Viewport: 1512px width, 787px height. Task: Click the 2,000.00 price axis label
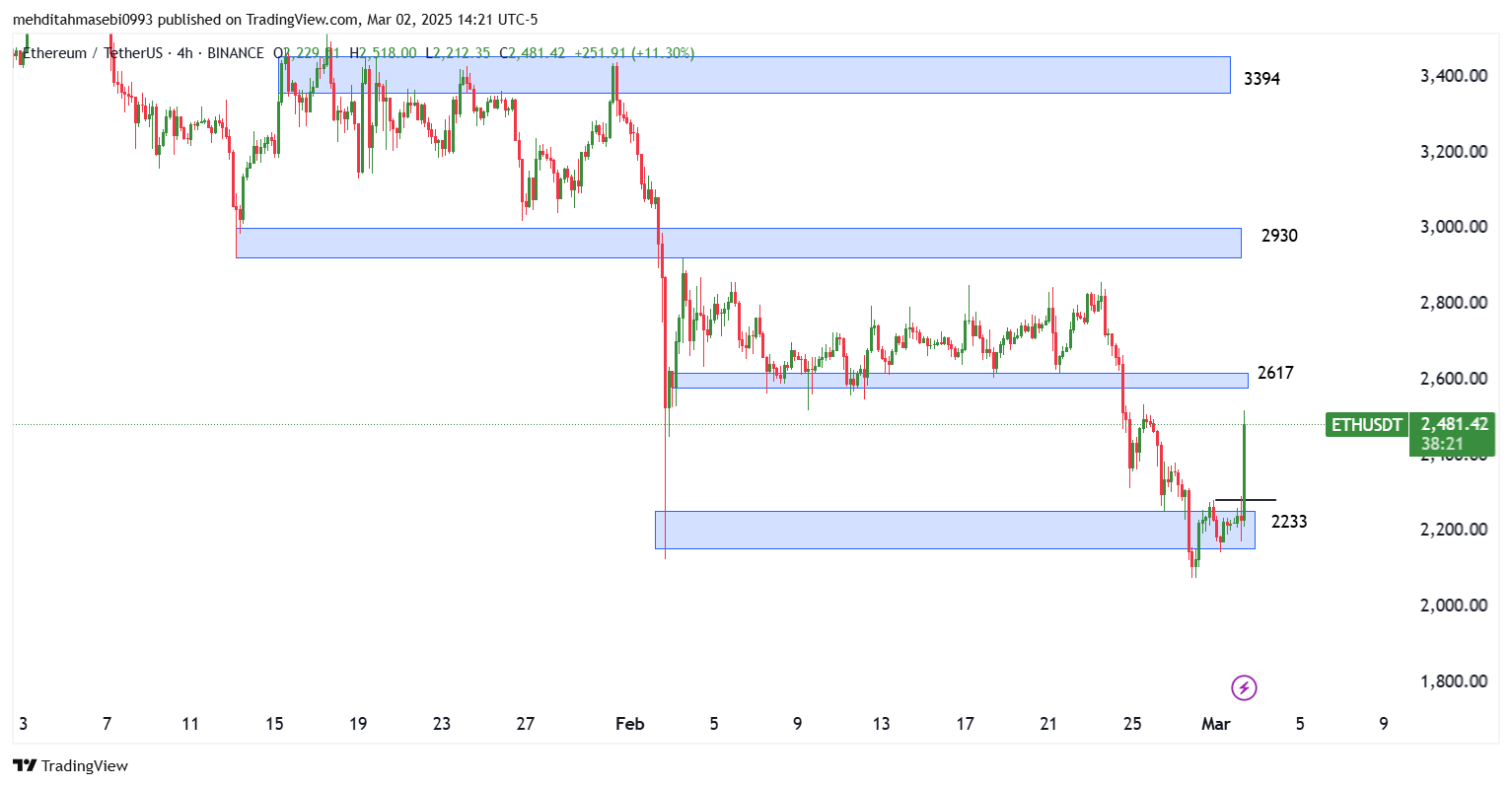coord(1454,606)
